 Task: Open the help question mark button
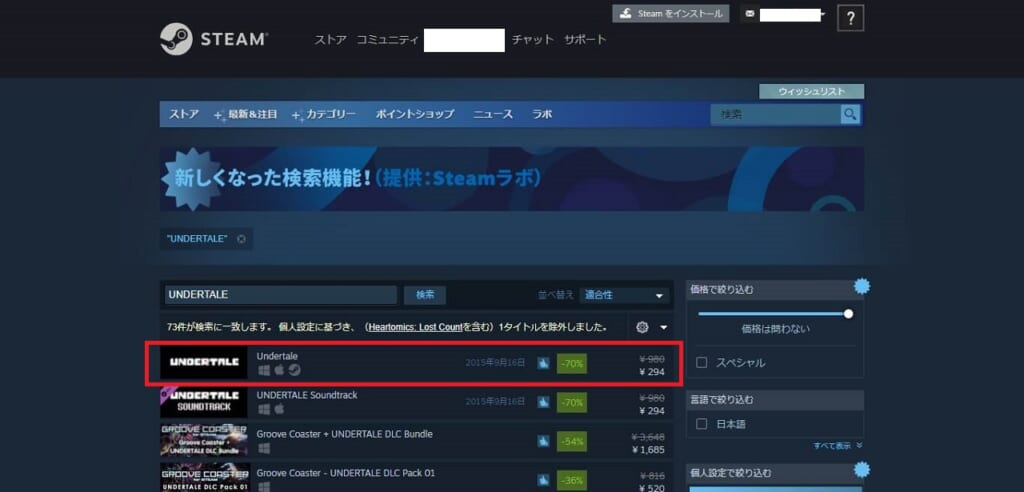click(x=850, y=18)
